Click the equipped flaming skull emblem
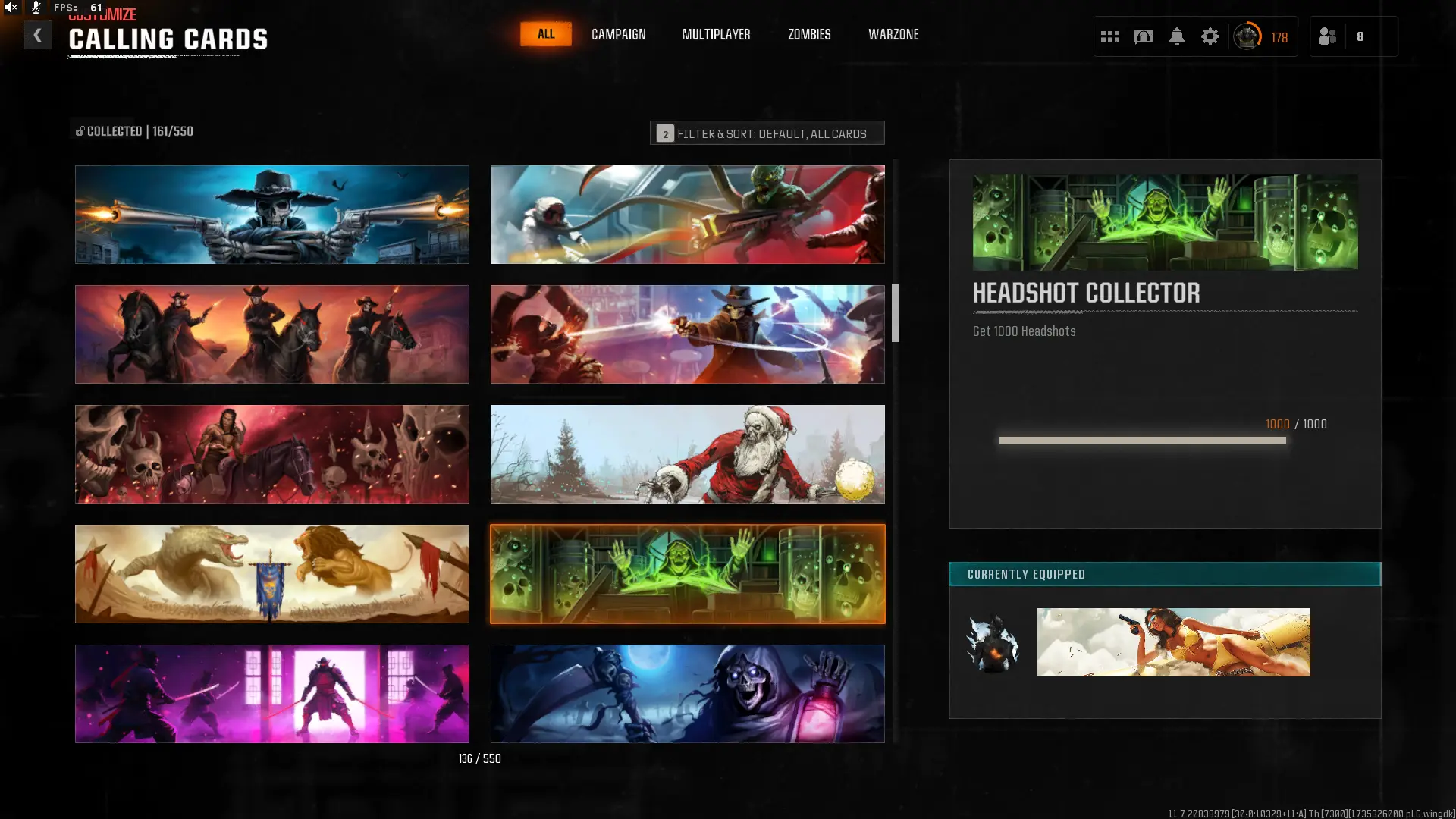Image resolution: width=1456 pixels, height=819 pixels. (993, 643)
